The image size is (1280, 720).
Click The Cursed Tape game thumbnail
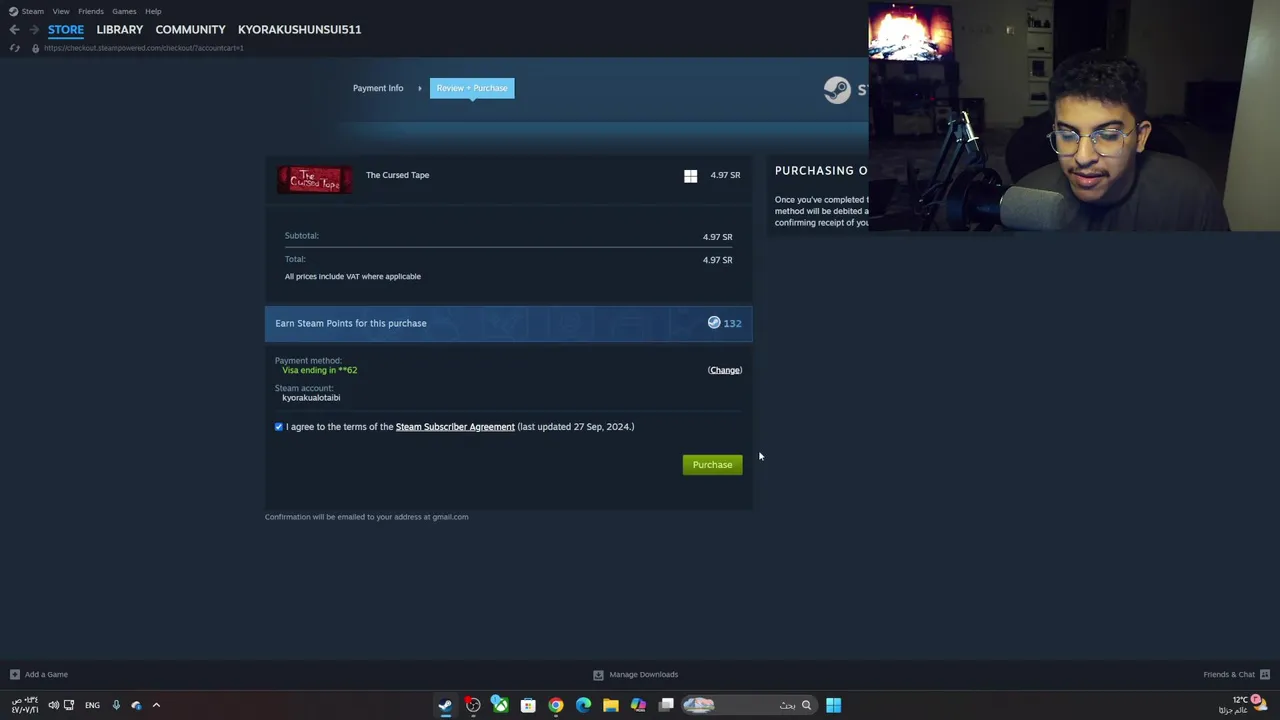click(x=315, y=180)
